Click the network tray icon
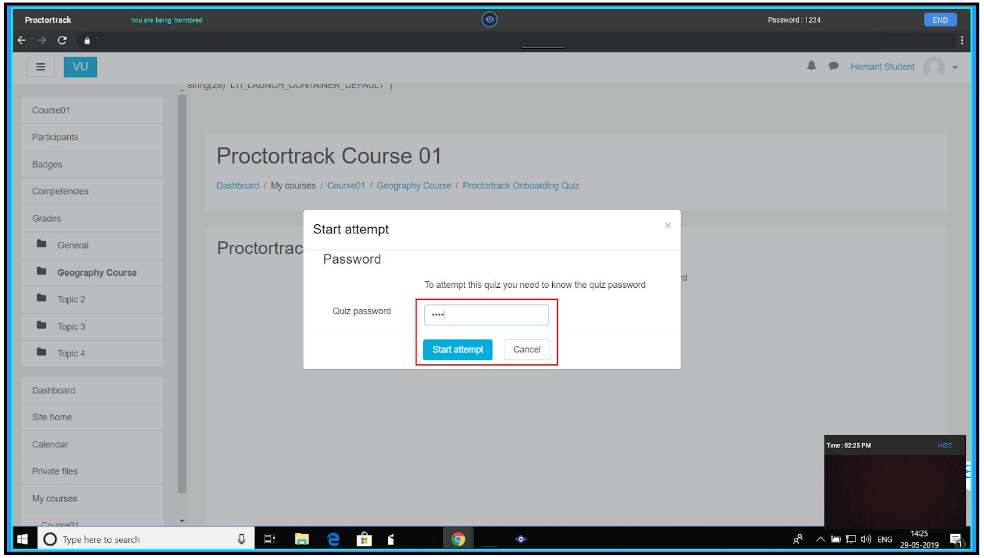Image resolution: width=984 pixels, height=558 pixels. pyautogui.click(x=851, y=539)
